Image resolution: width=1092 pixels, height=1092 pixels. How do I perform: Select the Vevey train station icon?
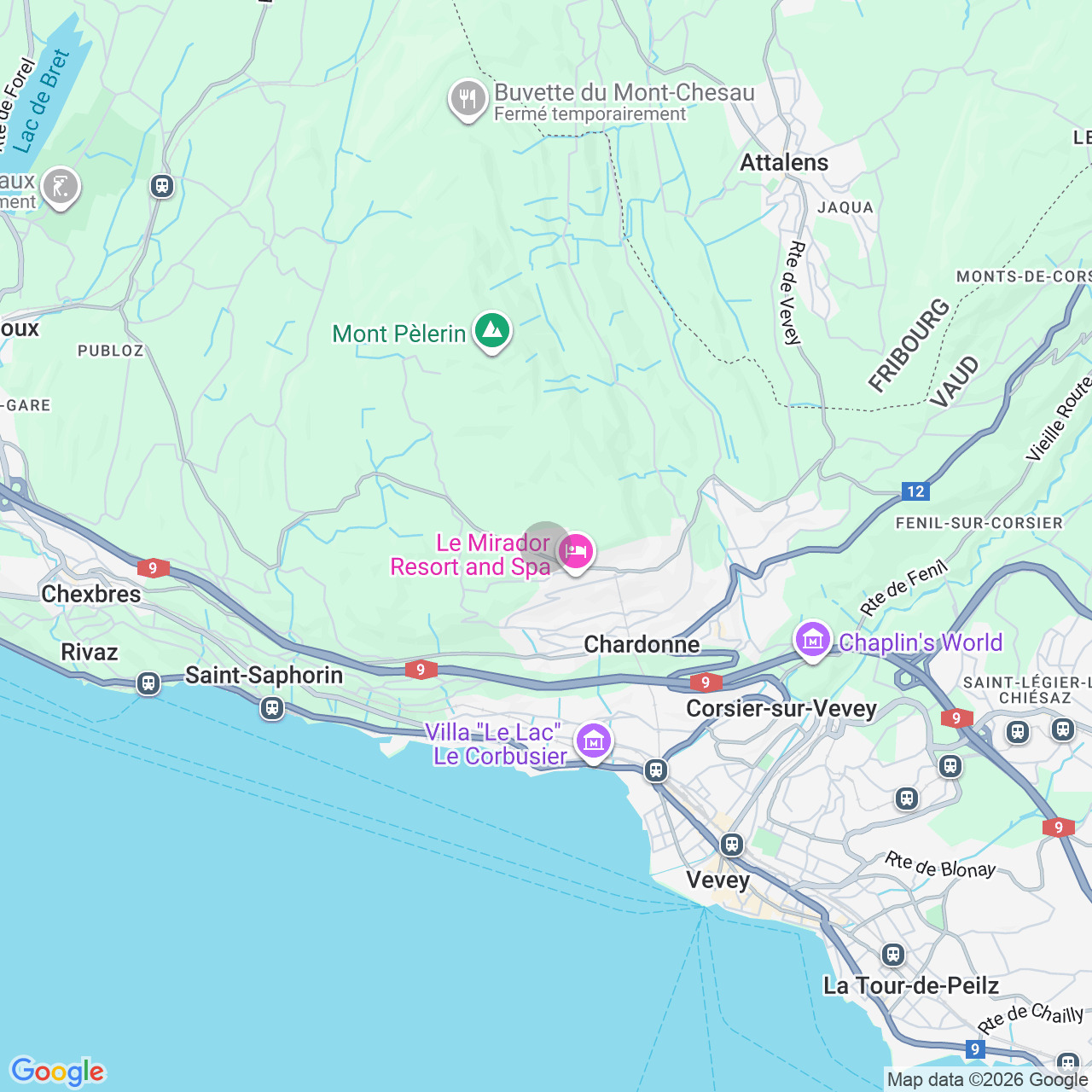[731, 845]
